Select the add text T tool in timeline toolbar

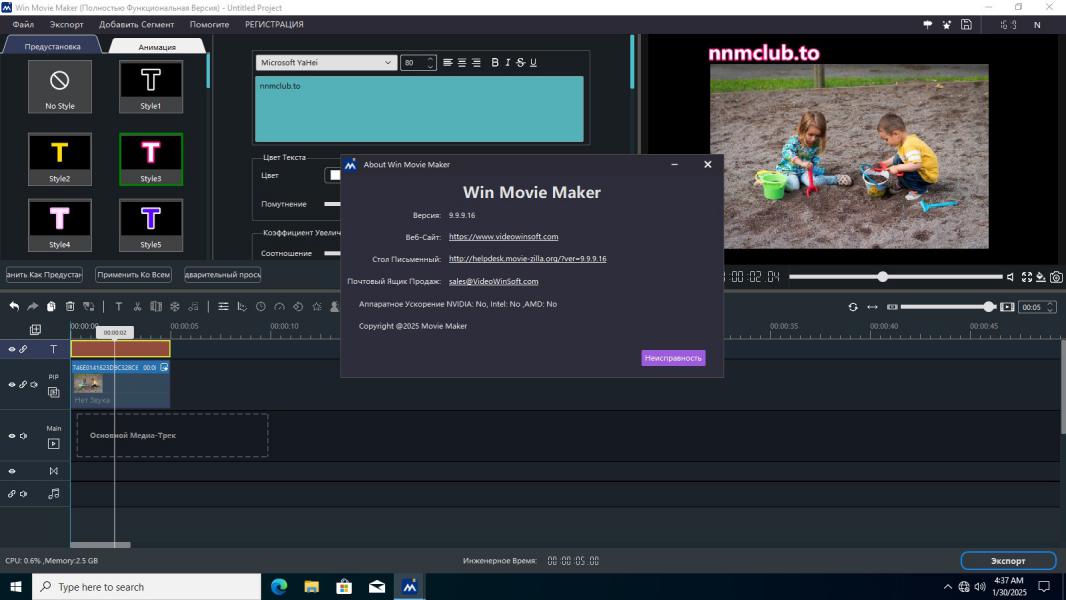point(118,306)
